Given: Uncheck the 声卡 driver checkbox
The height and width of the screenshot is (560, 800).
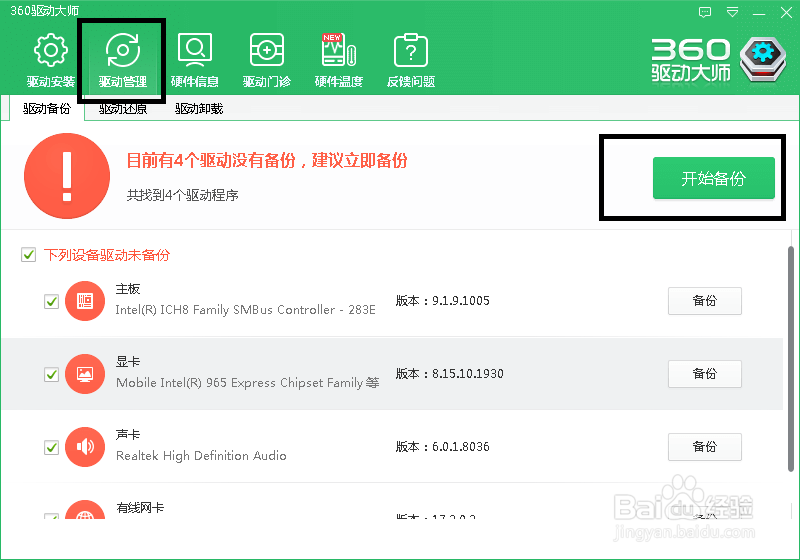Looking at the screenshot, I should tap(52, 447).
